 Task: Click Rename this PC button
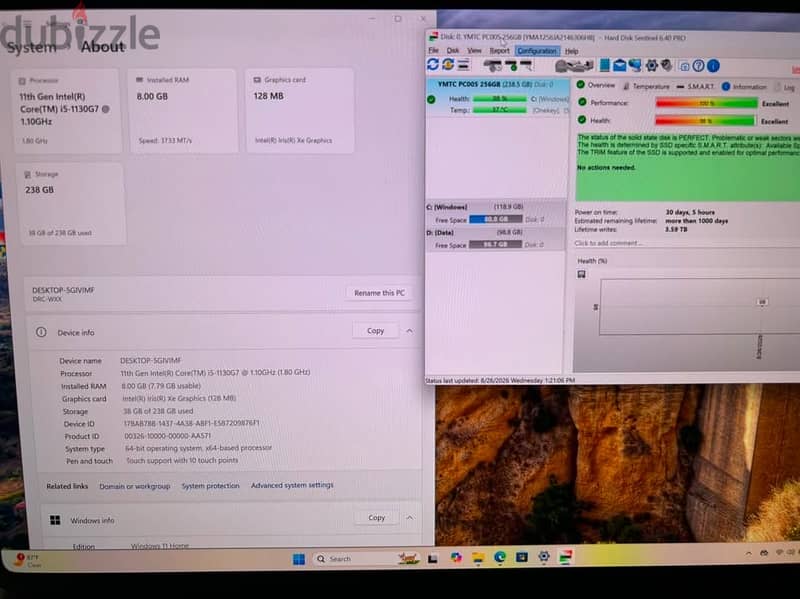(x=379, y=293)
